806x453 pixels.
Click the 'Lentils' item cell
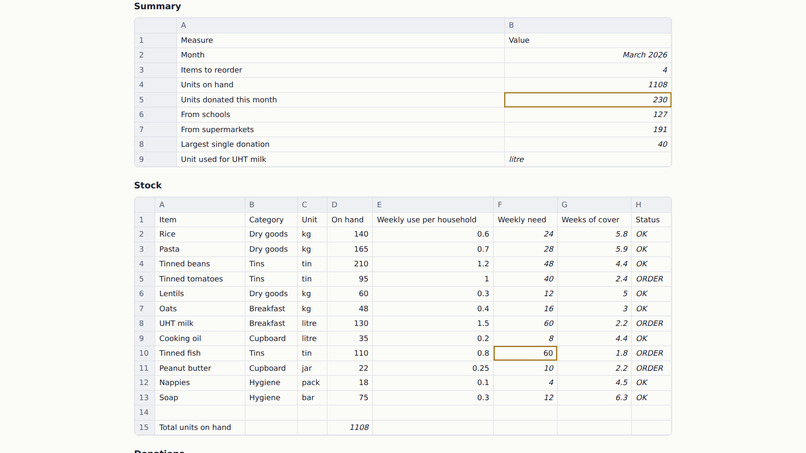pyautogui.click(x=200, y=294)
